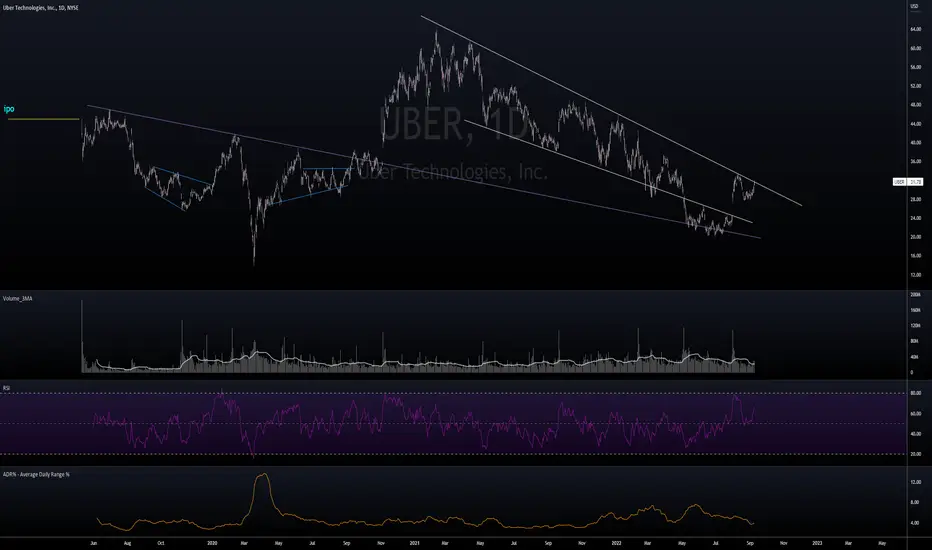The width and height of the screenshot is (932, 550).
Task: Select the olive IPO price level line
Action: [43, 120]
